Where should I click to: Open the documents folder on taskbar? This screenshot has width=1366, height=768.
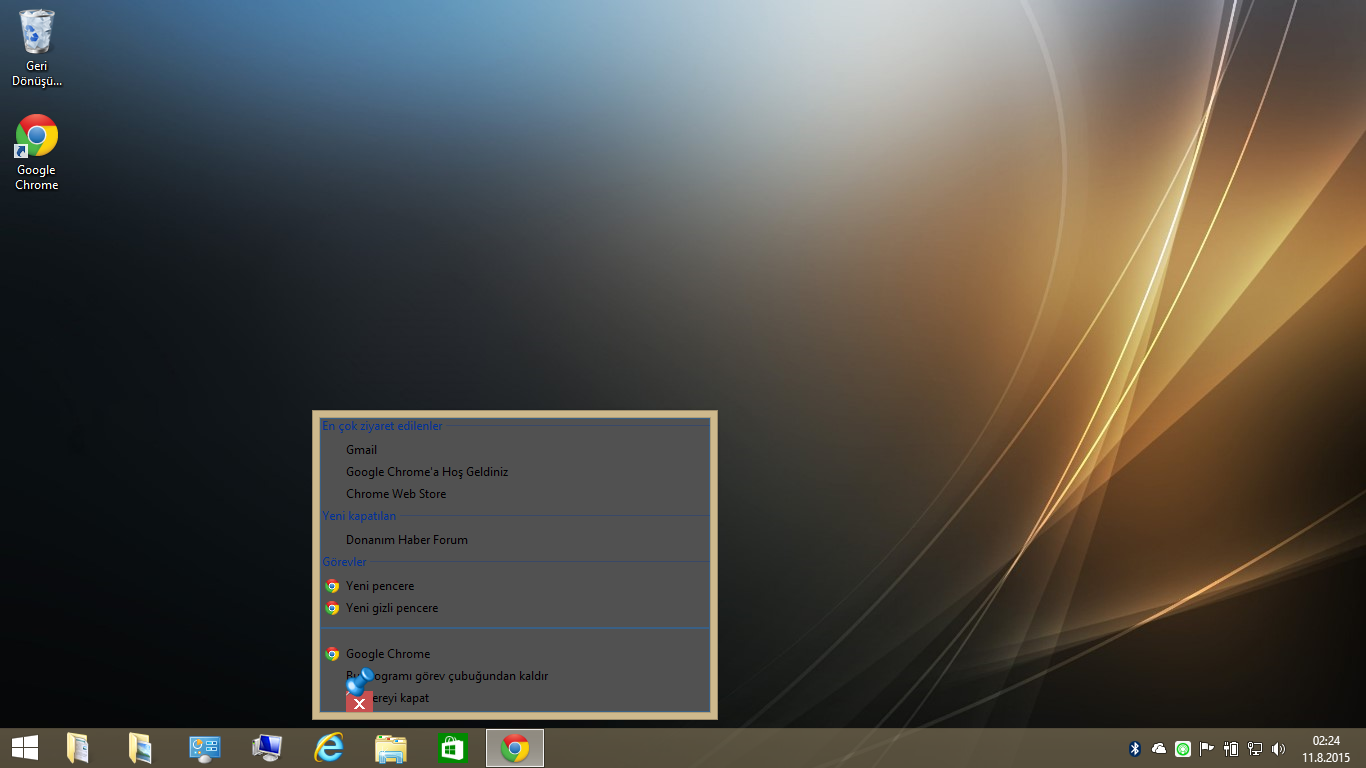pos(78,748)
